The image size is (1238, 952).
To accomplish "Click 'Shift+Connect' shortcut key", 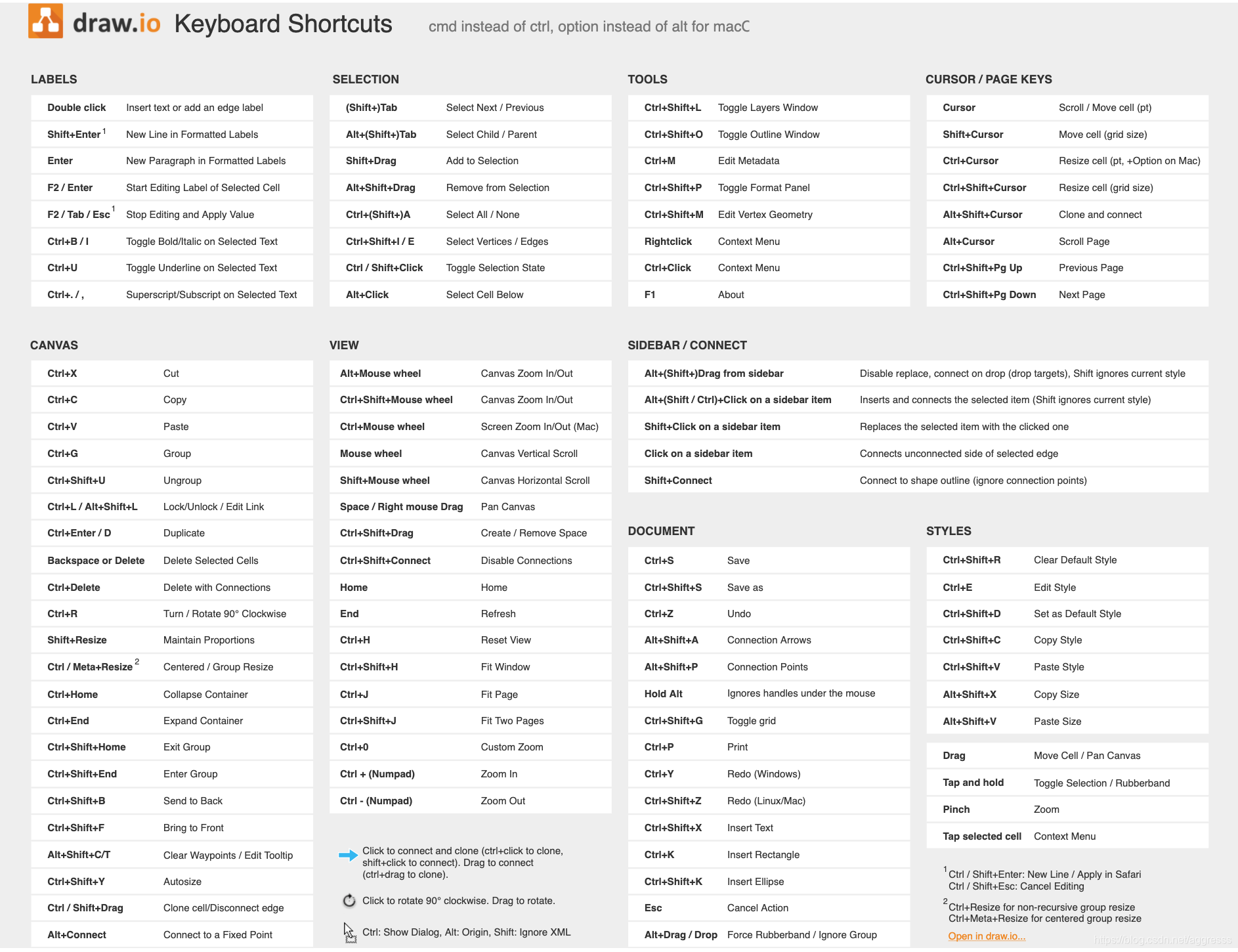I will pos(678,481).
